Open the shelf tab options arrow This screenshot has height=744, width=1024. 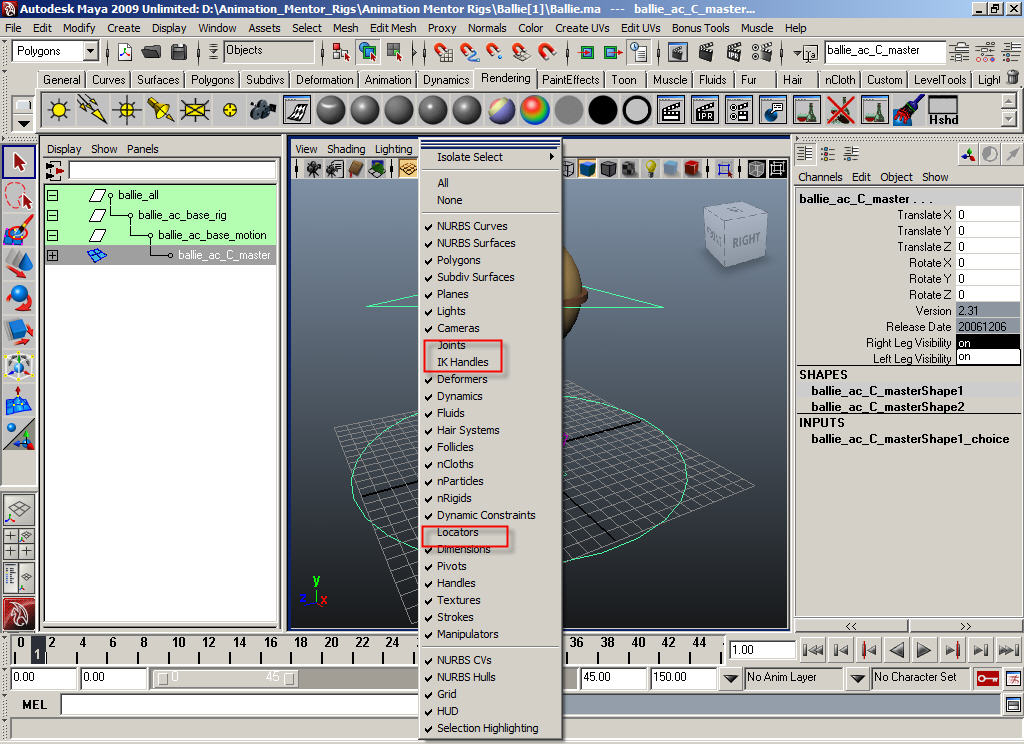(x=24, y=123)
